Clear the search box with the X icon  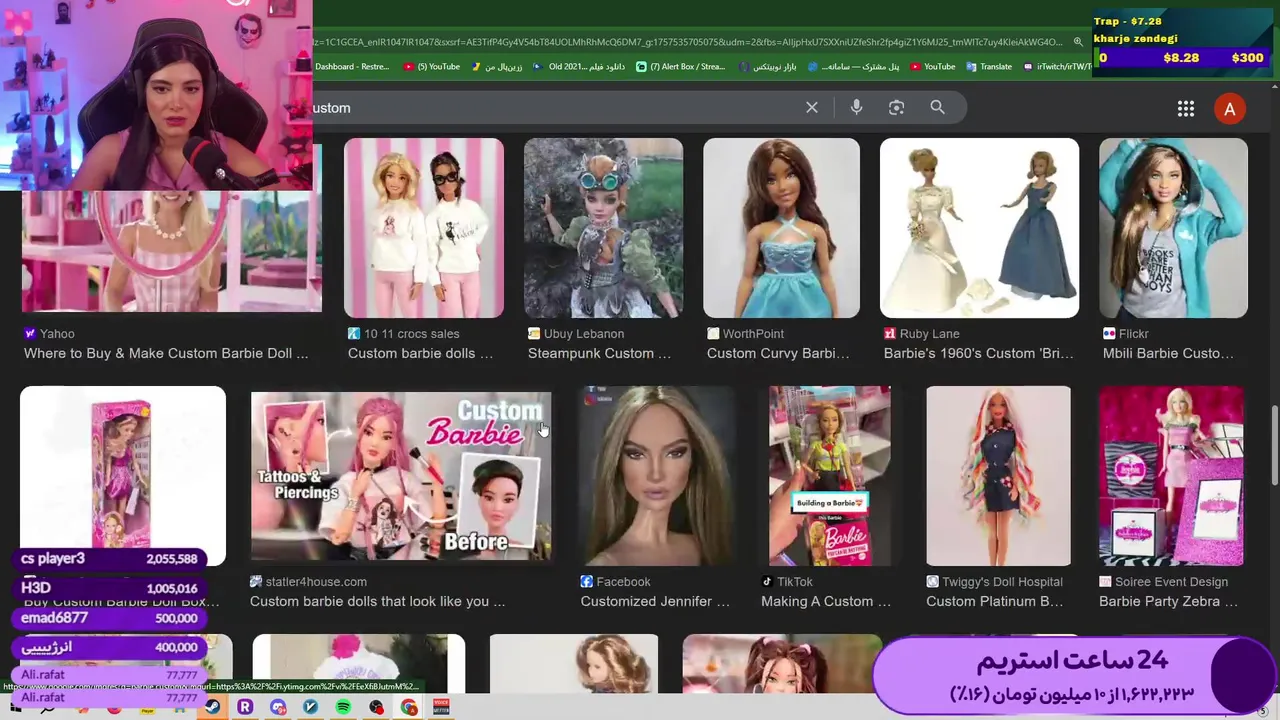tap(812, 107)
